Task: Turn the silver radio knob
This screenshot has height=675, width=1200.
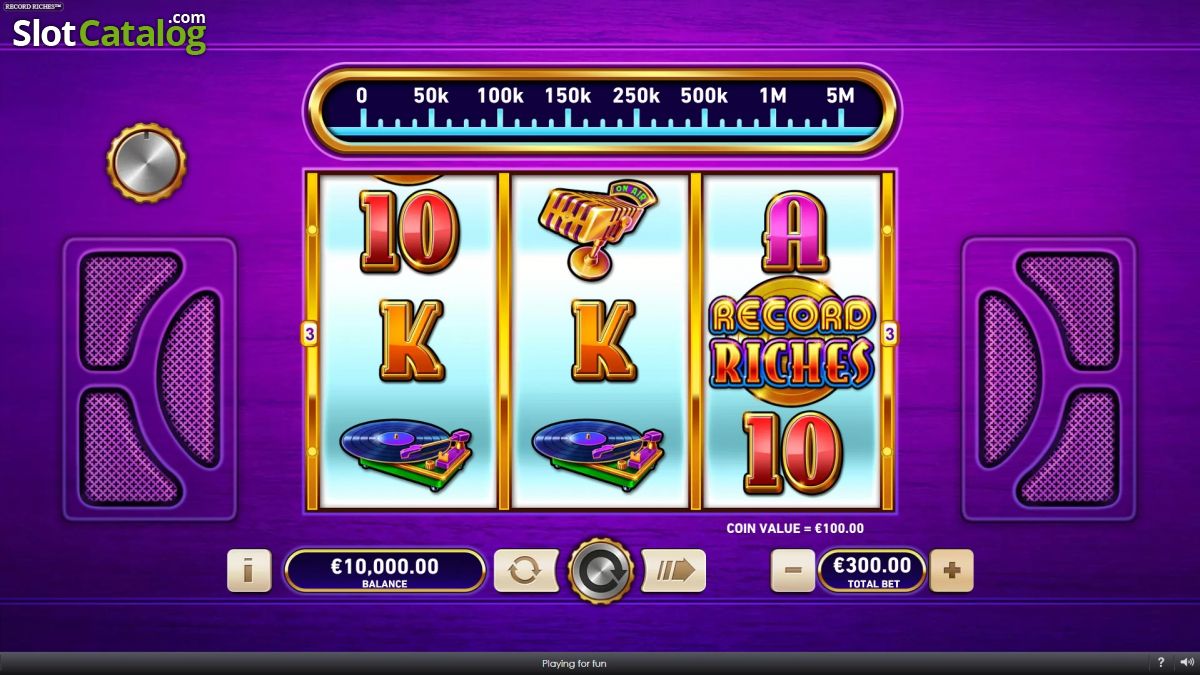Action: pyautogui.click(x=147, y=163)
